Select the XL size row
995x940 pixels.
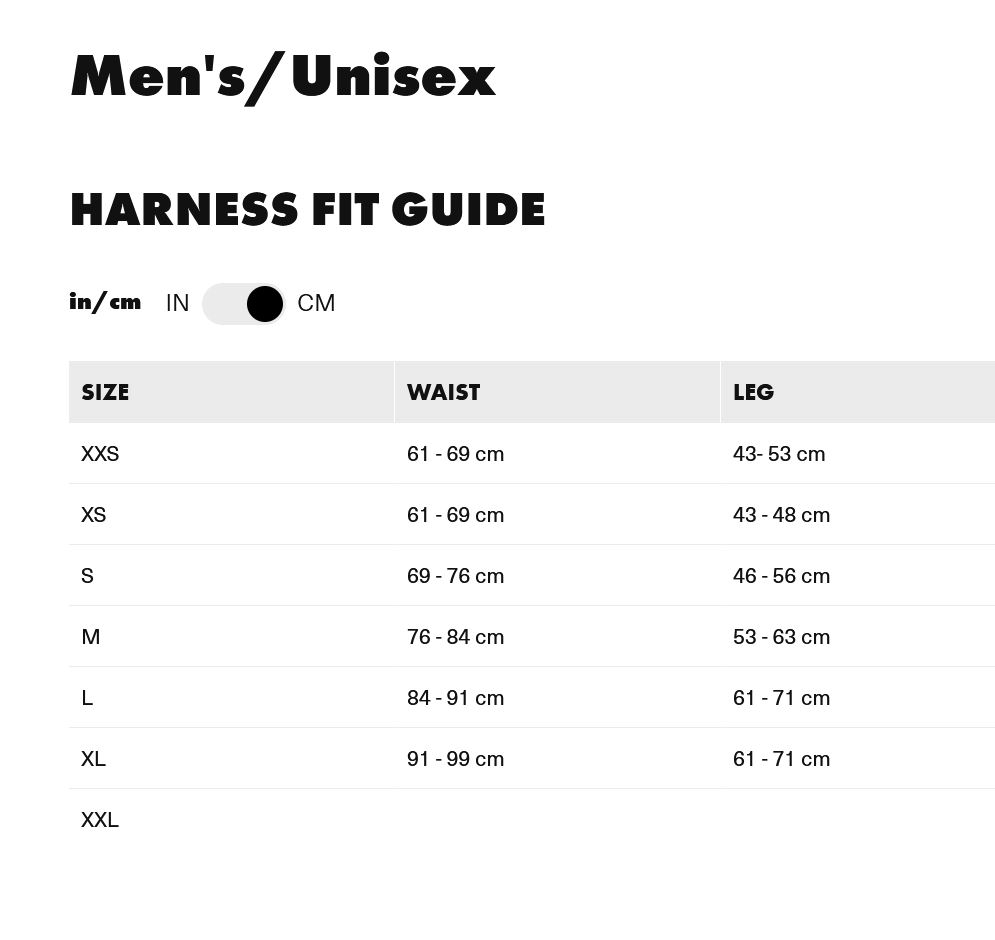click(x=93, y=758)
